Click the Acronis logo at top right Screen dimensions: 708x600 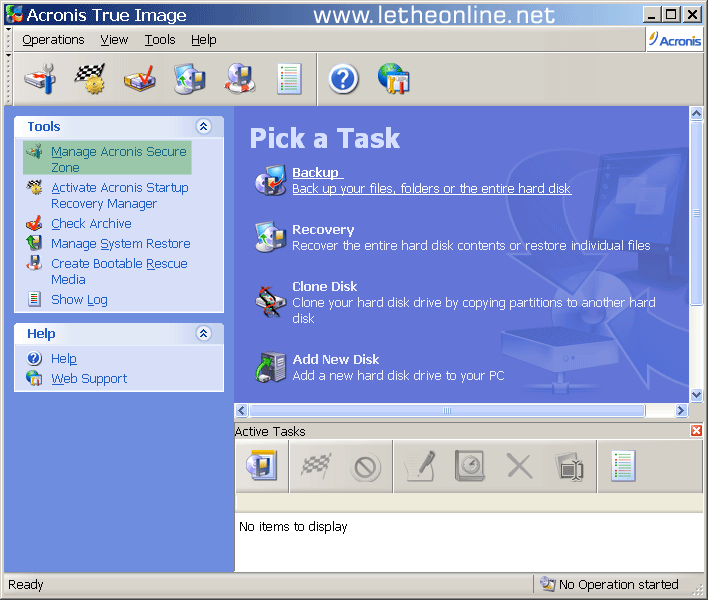tap(675, 40)
